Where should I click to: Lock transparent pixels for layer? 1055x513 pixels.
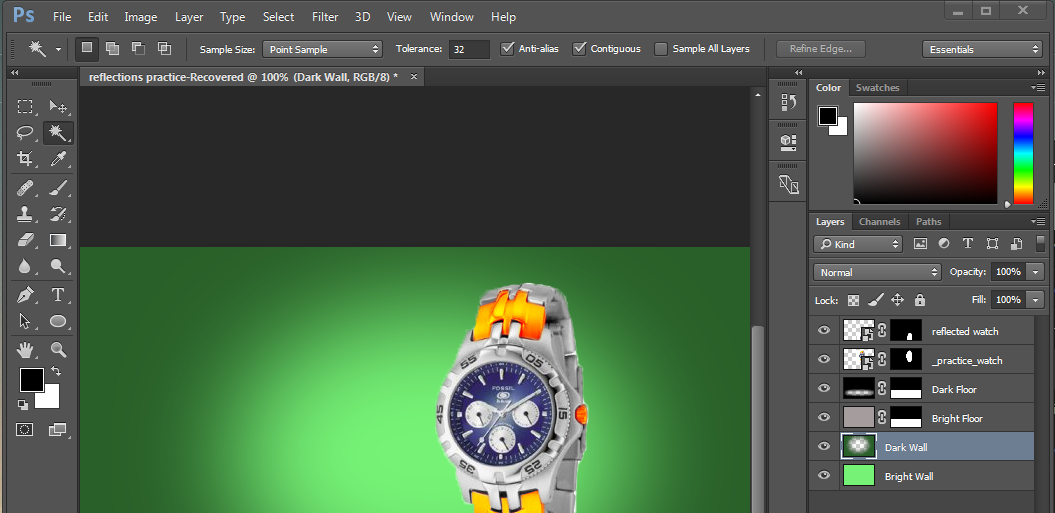coord(853,300)
